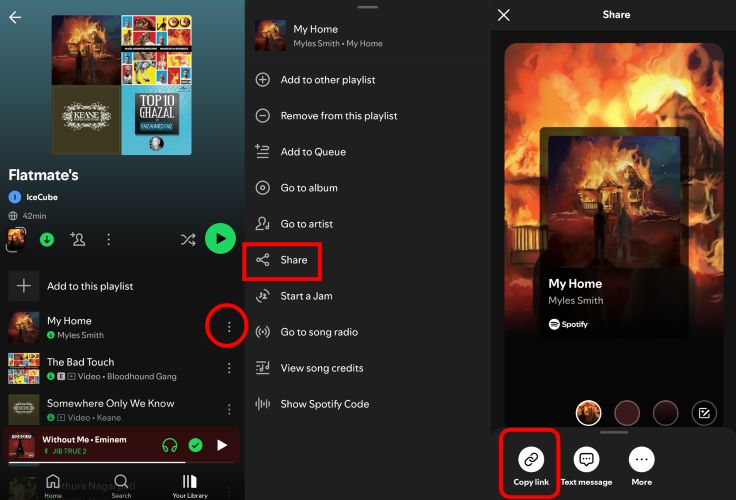Viewport: 736px width, 500px height.
Task: Select My Home track row in playlist
Action: tap(122, 327)
